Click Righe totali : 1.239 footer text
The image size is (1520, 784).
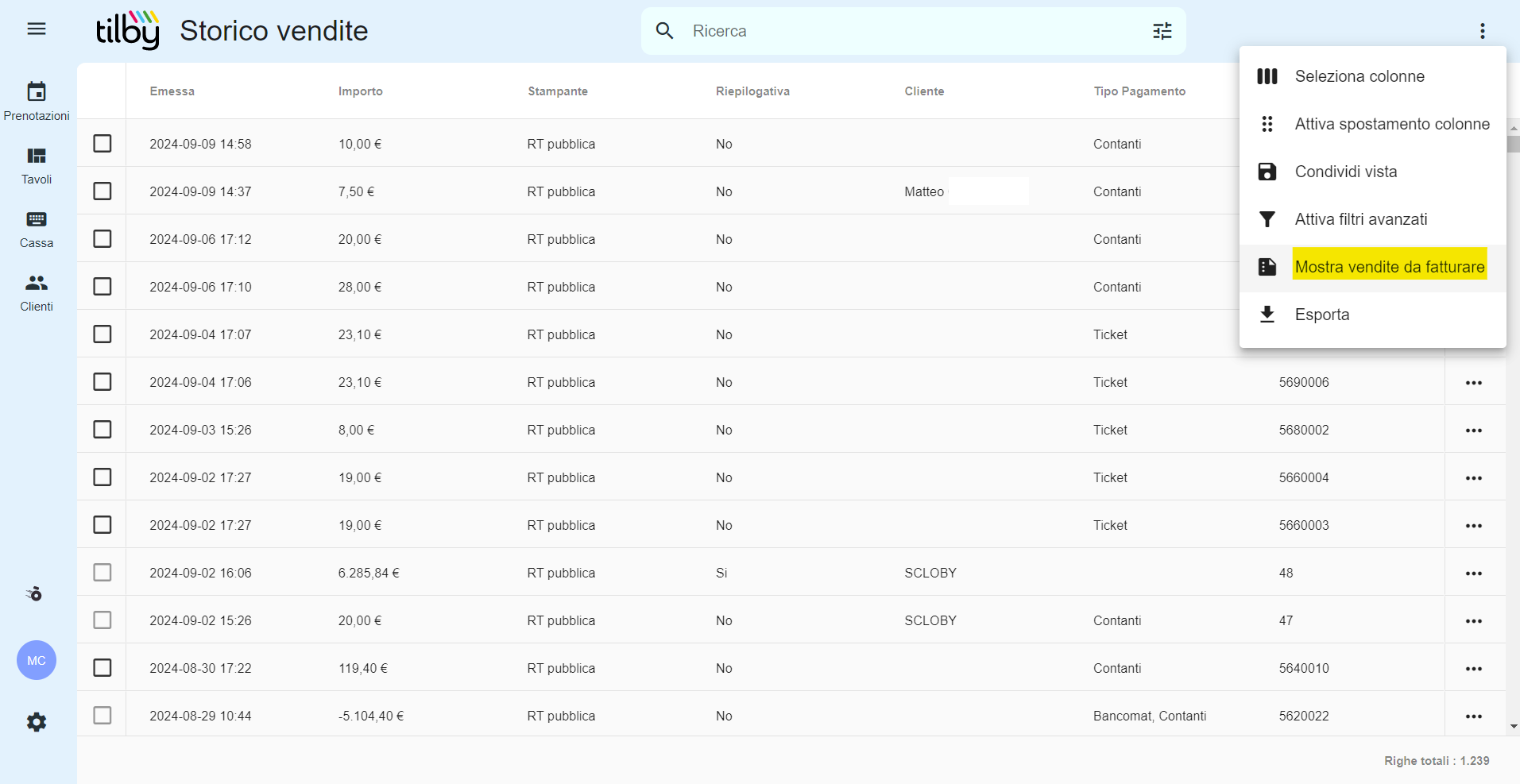click(1437, 761)
